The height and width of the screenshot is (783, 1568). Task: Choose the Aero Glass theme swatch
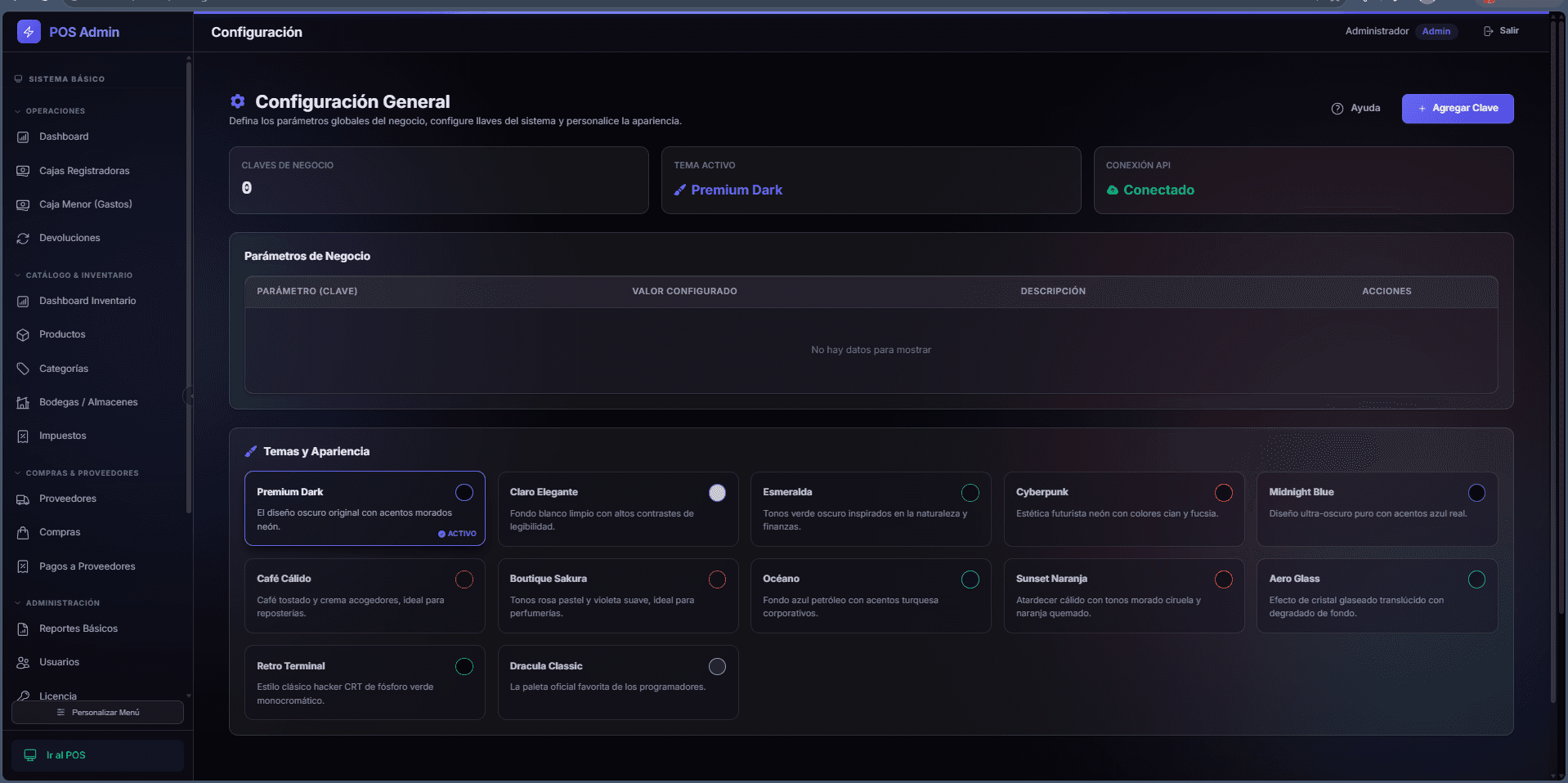1476,579
